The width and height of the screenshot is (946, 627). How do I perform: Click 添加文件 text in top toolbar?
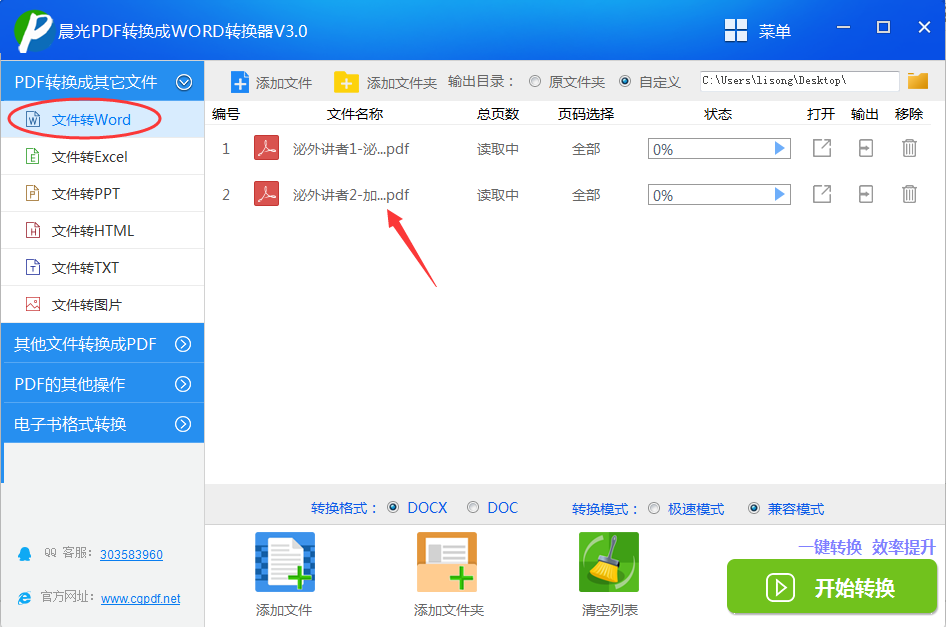[284, 83]
